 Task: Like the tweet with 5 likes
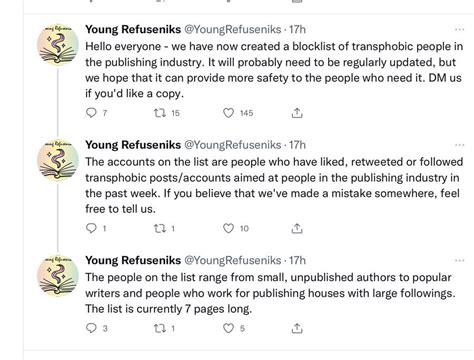[x=228, y=328]
